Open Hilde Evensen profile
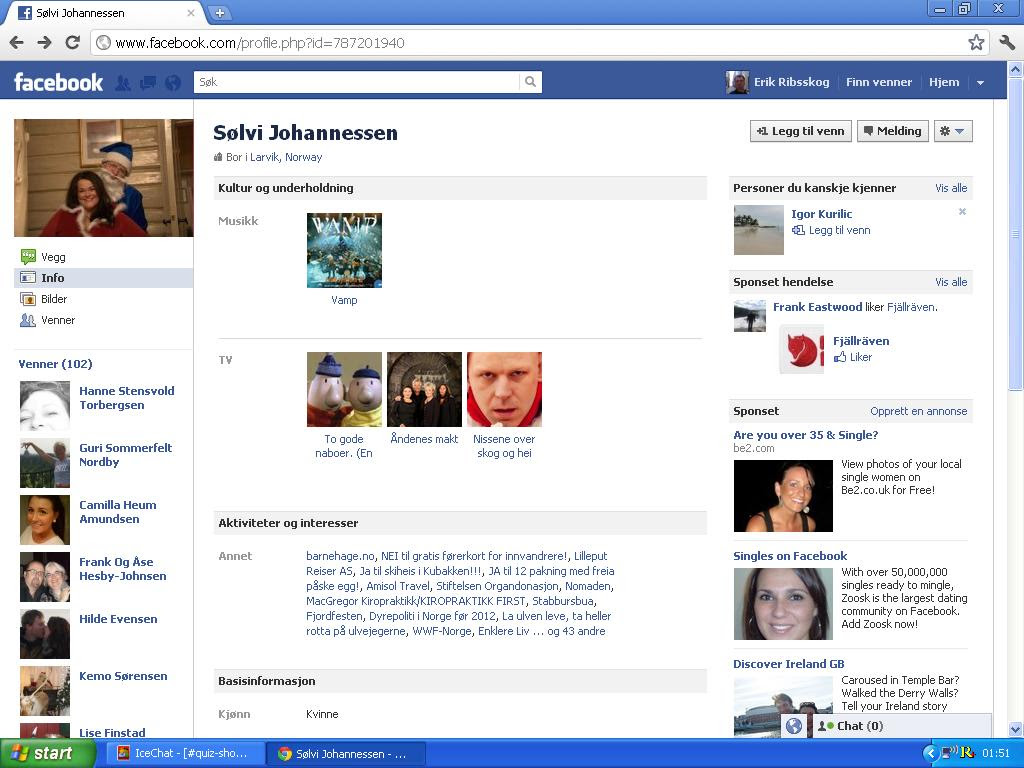The width and height of the screenshot is (1024, 768). pyautogui.click(x=118, y=619)
